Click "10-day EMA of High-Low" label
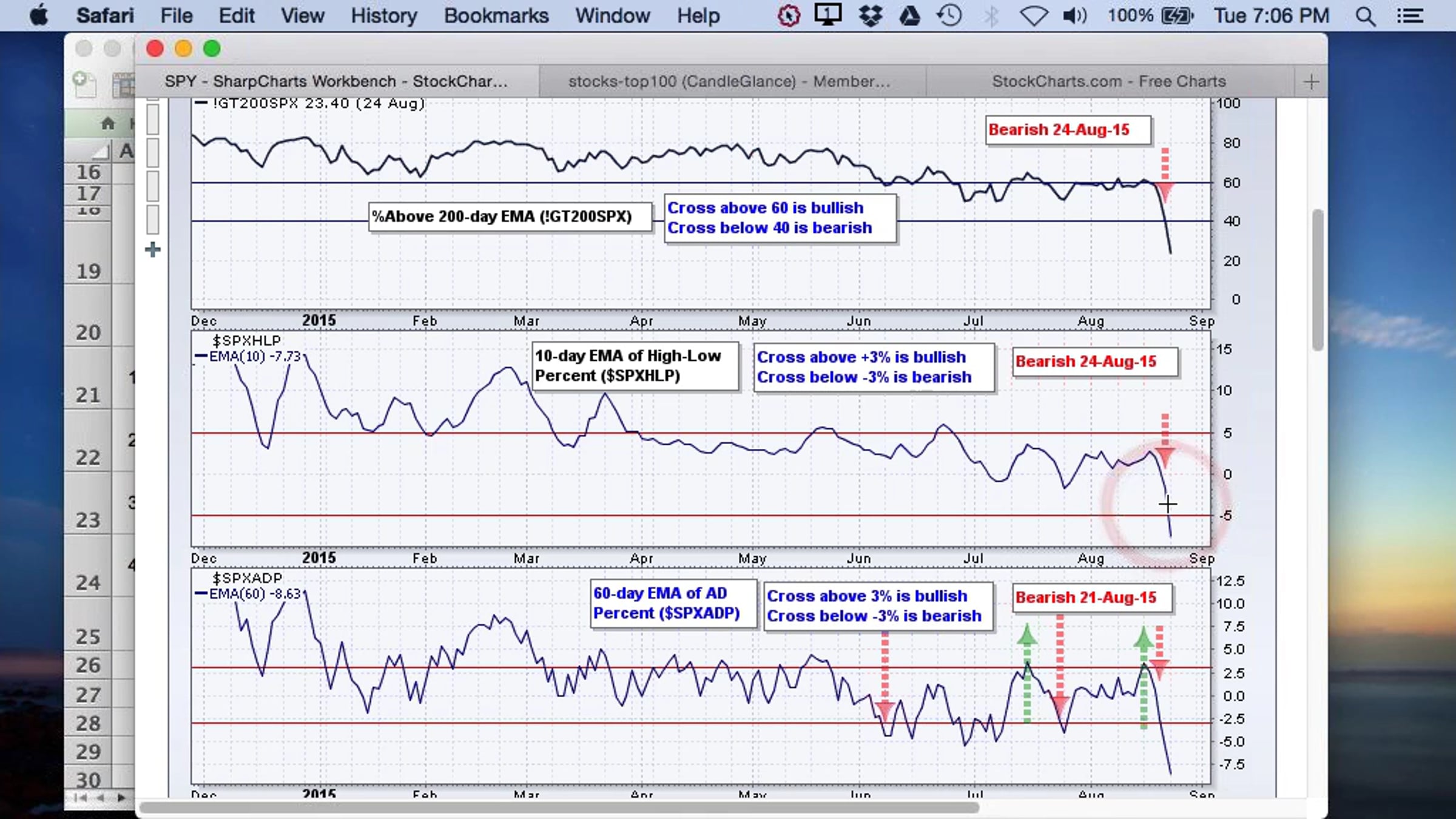 (628, 356)
